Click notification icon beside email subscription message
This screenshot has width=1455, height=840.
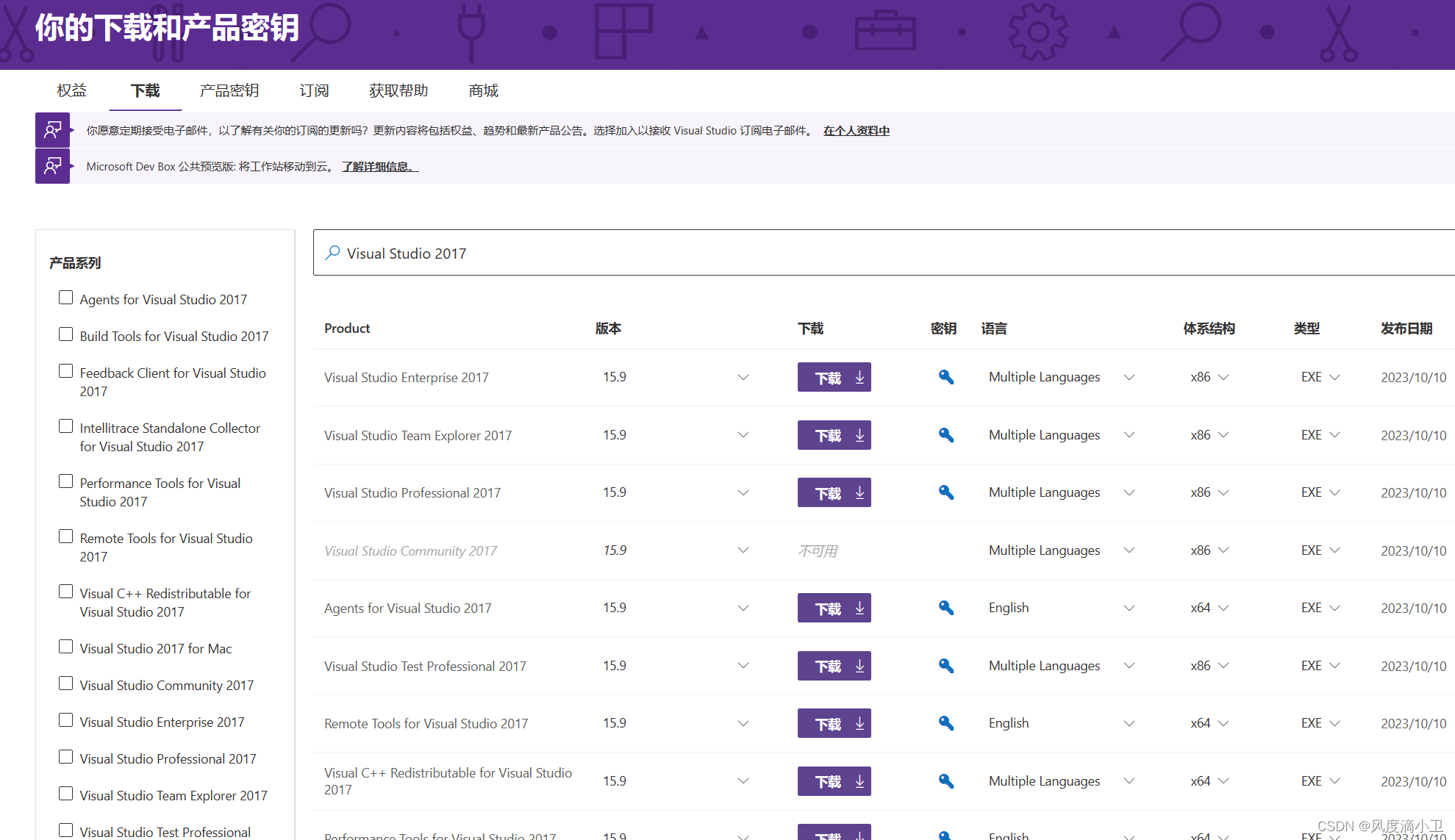click(52, 130)
